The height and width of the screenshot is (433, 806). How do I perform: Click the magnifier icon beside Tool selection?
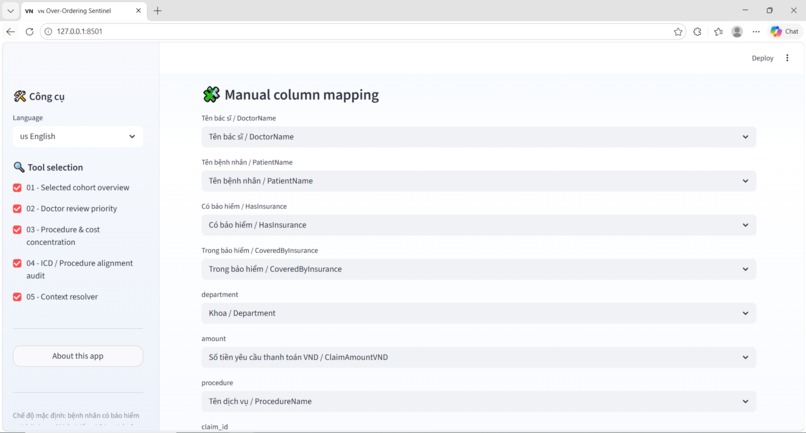[x=19, y=167]
